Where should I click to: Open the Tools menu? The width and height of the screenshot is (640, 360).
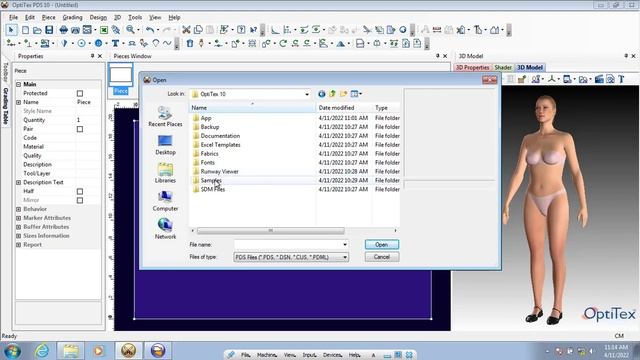tap(135, 18)
